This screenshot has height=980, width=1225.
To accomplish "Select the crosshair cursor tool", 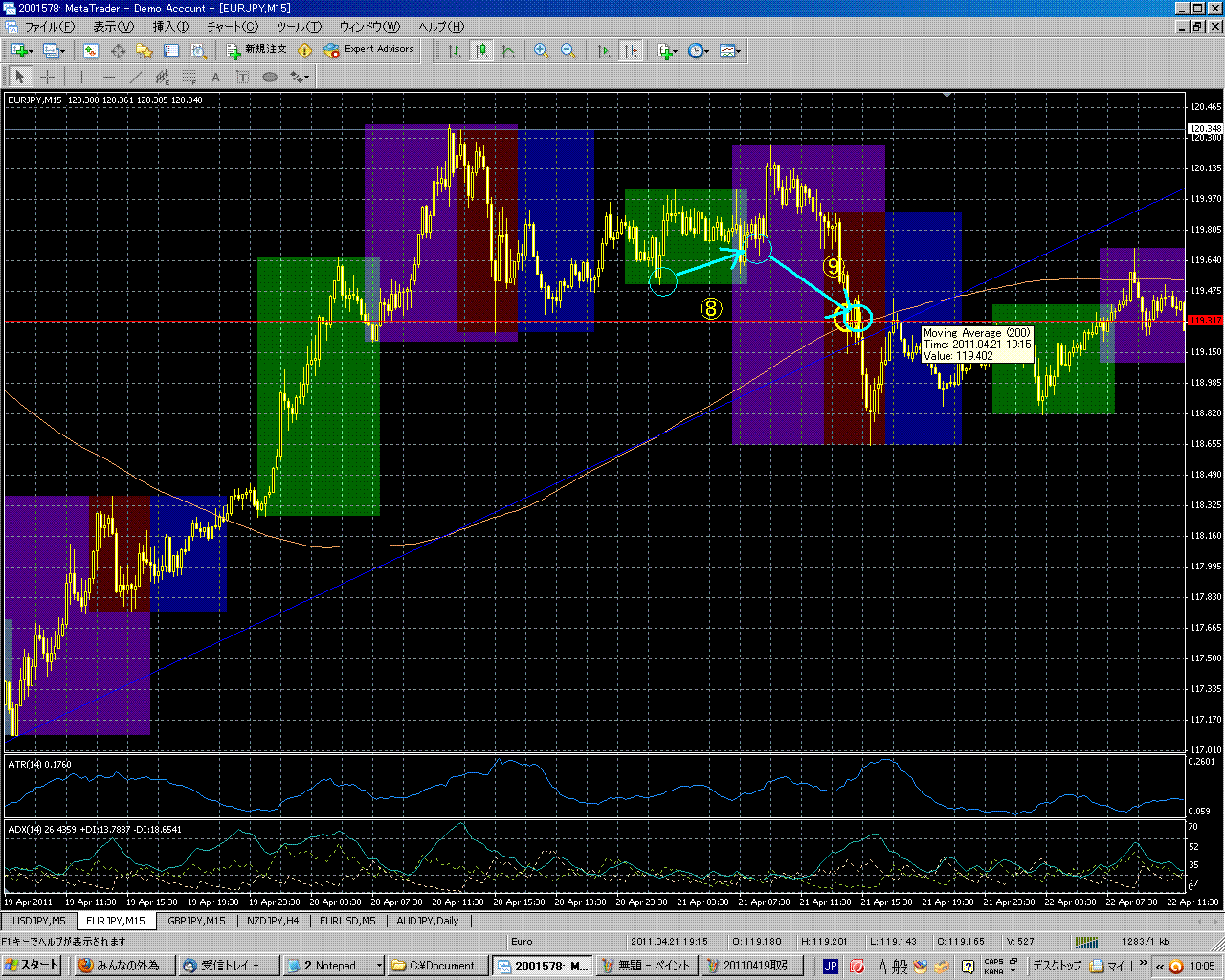I will [47, 78].
